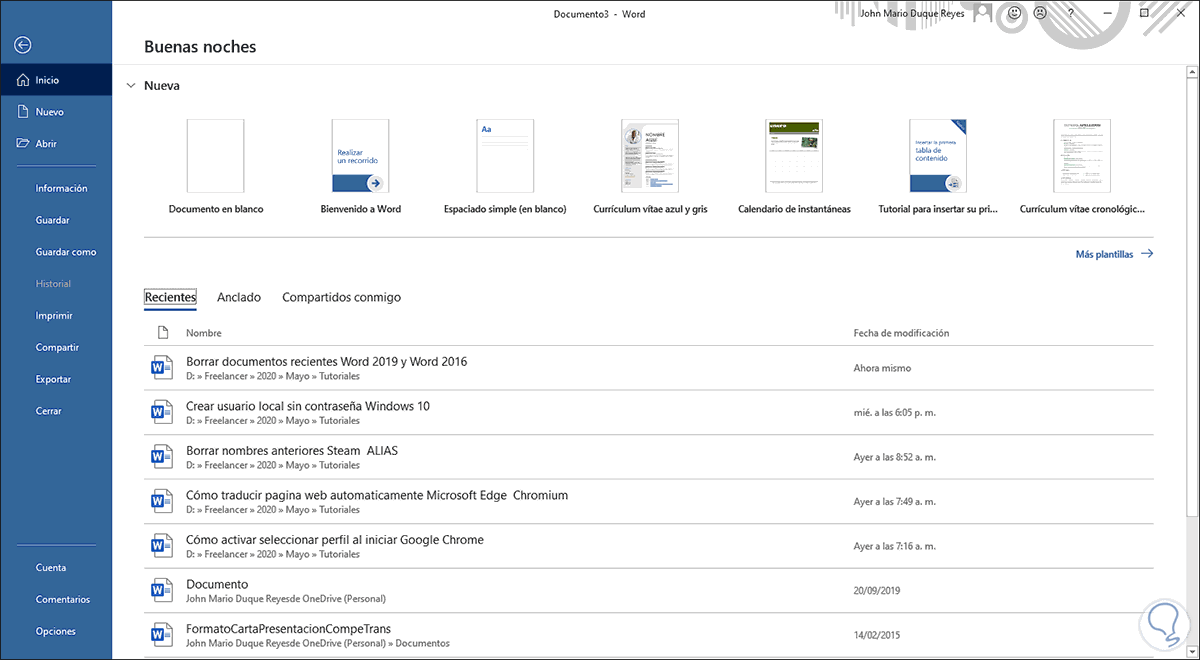Open Calendario de instantáneas template

pyautogui.click(x=794, y=168)
